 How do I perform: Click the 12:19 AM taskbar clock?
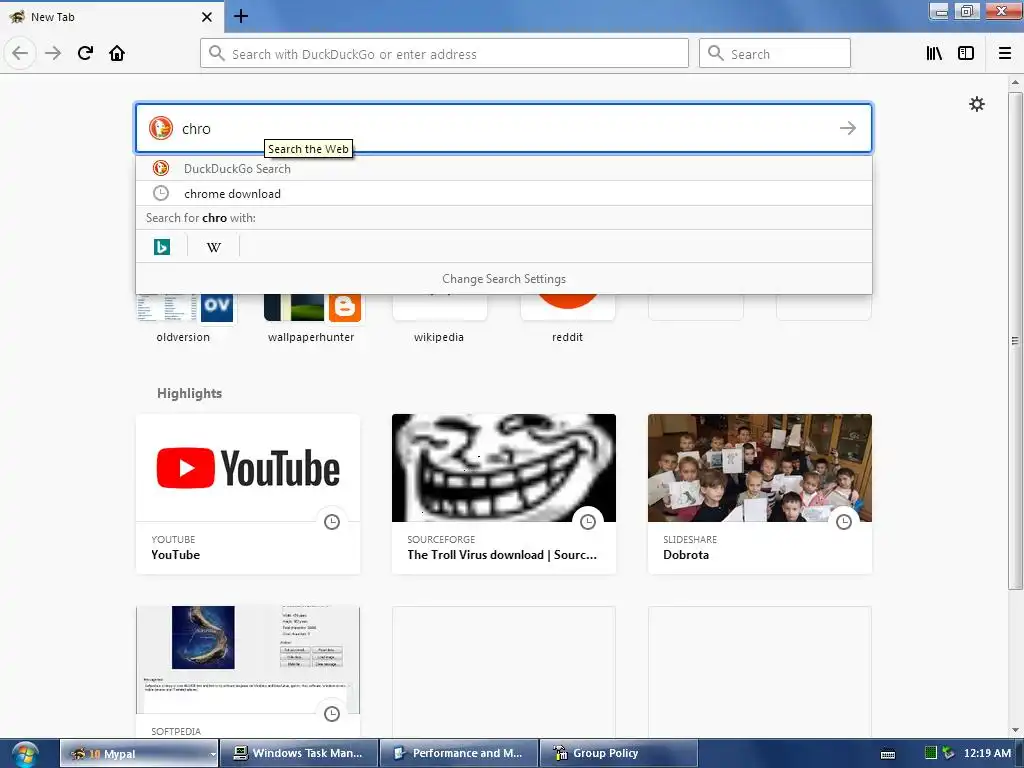coord(987,753)
